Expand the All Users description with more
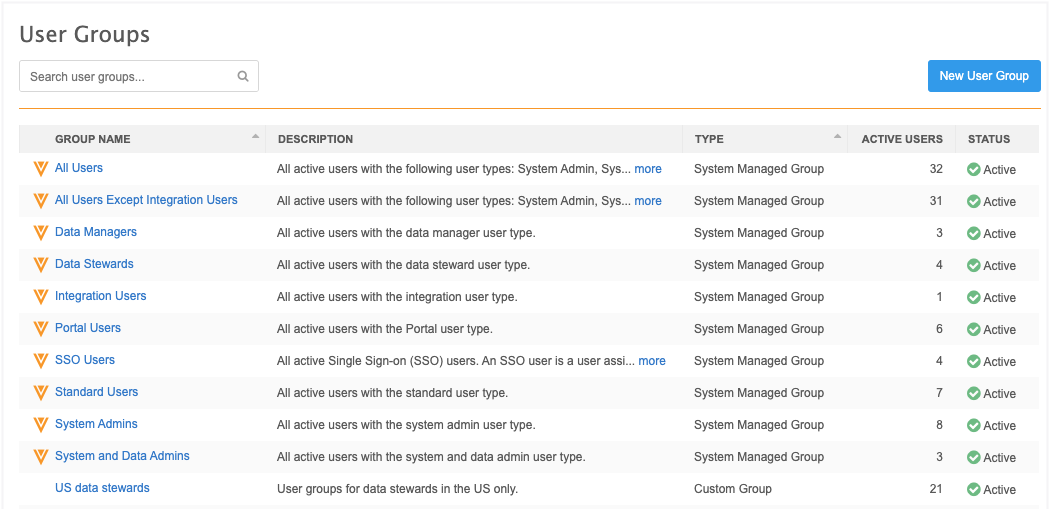 coord(647,169)
